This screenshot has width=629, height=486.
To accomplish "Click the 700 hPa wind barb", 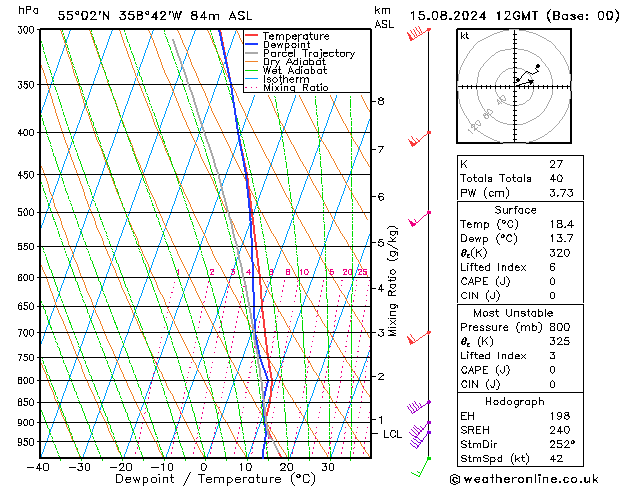I will click(x=419, y=338).
